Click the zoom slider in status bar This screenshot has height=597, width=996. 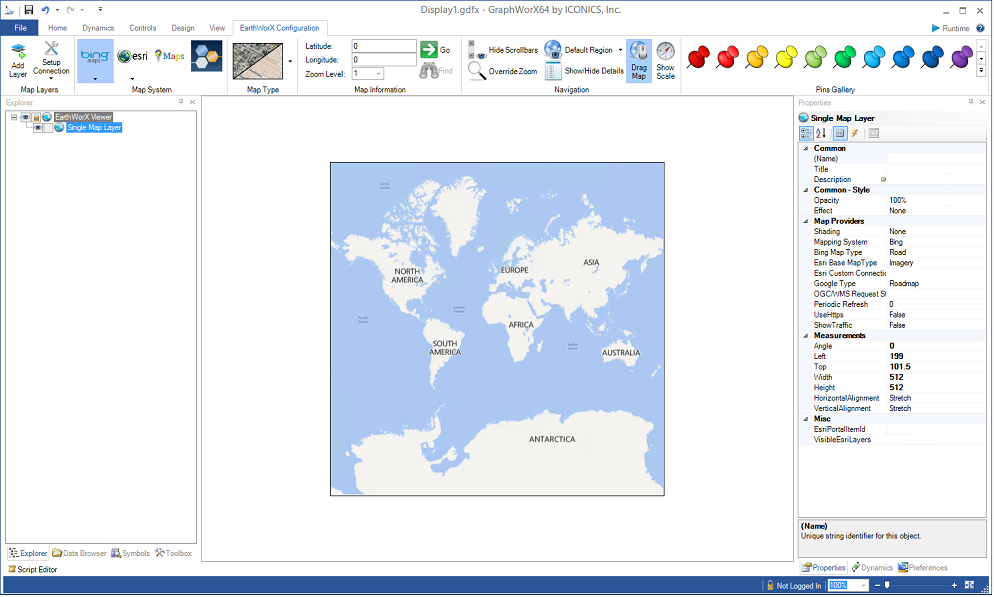(x=886, y=585)
